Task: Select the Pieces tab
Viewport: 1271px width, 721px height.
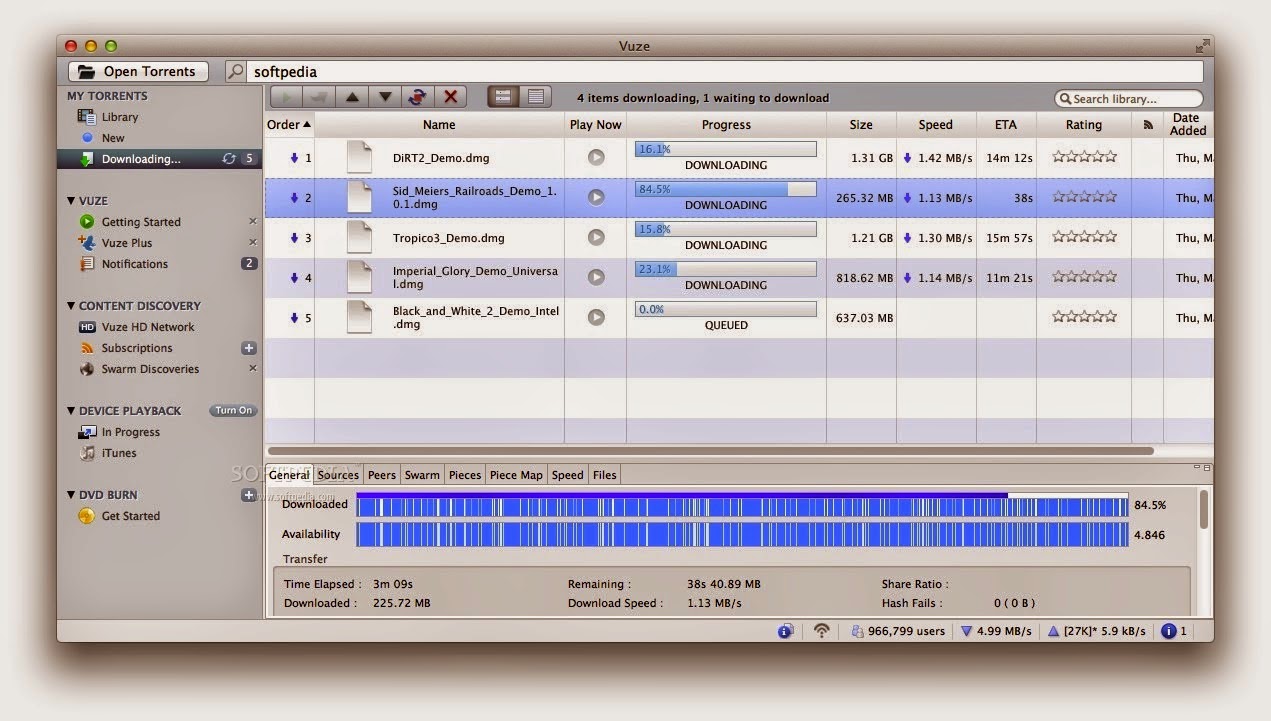Action: point(465,475)
